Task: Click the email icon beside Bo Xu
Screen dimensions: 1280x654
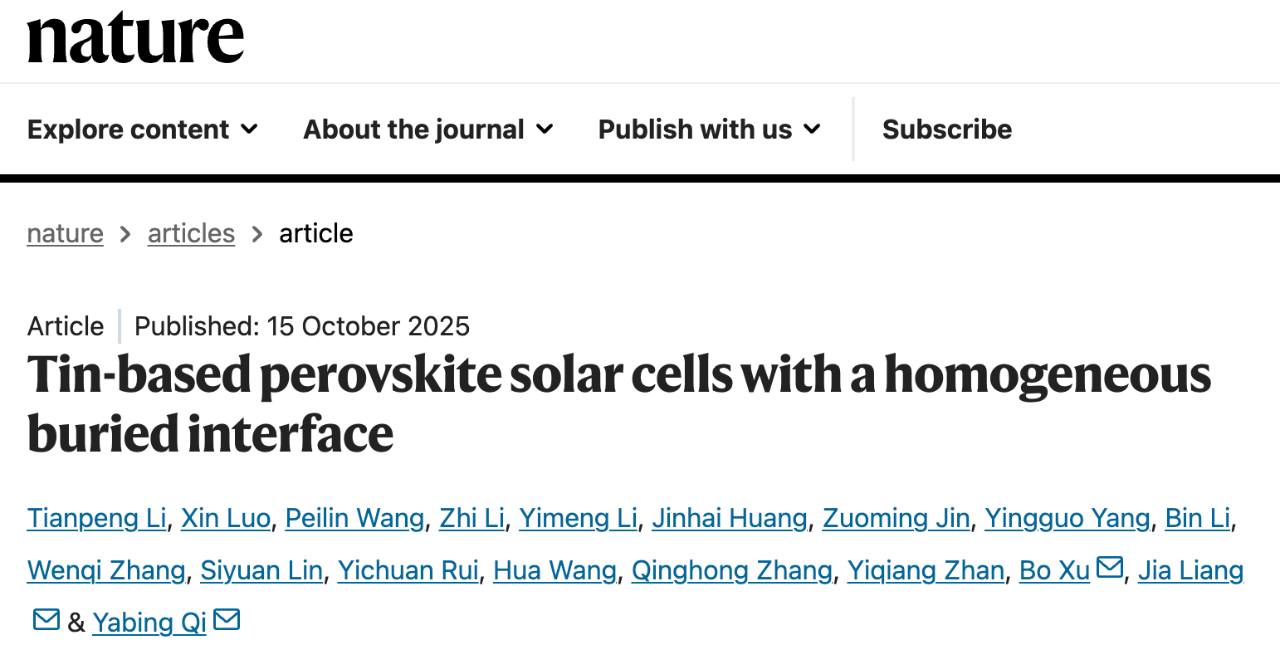Action: click(x=1110, y=568)
